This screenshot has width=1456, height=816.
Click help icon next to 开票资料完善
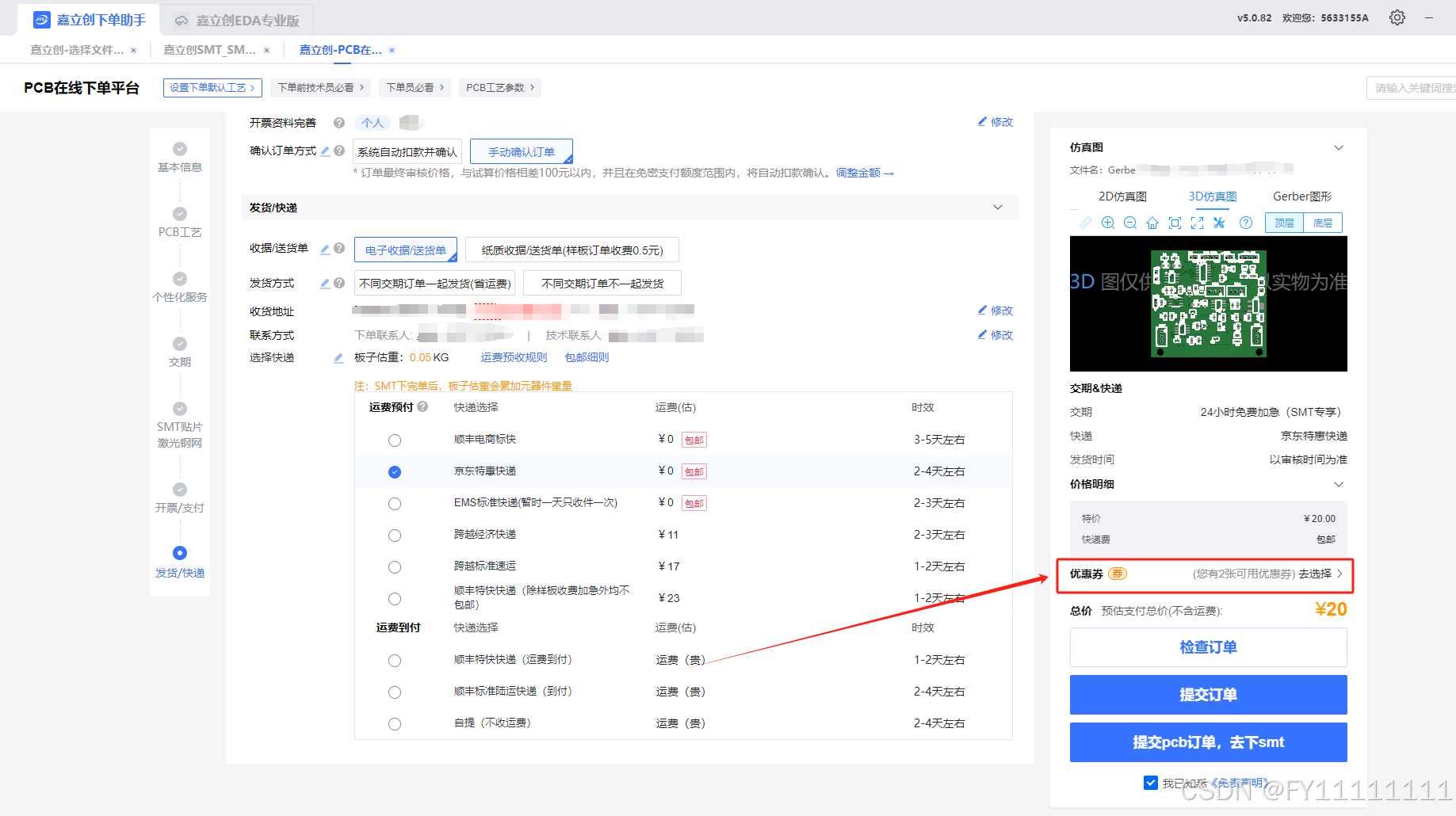(x=339, y=123)
